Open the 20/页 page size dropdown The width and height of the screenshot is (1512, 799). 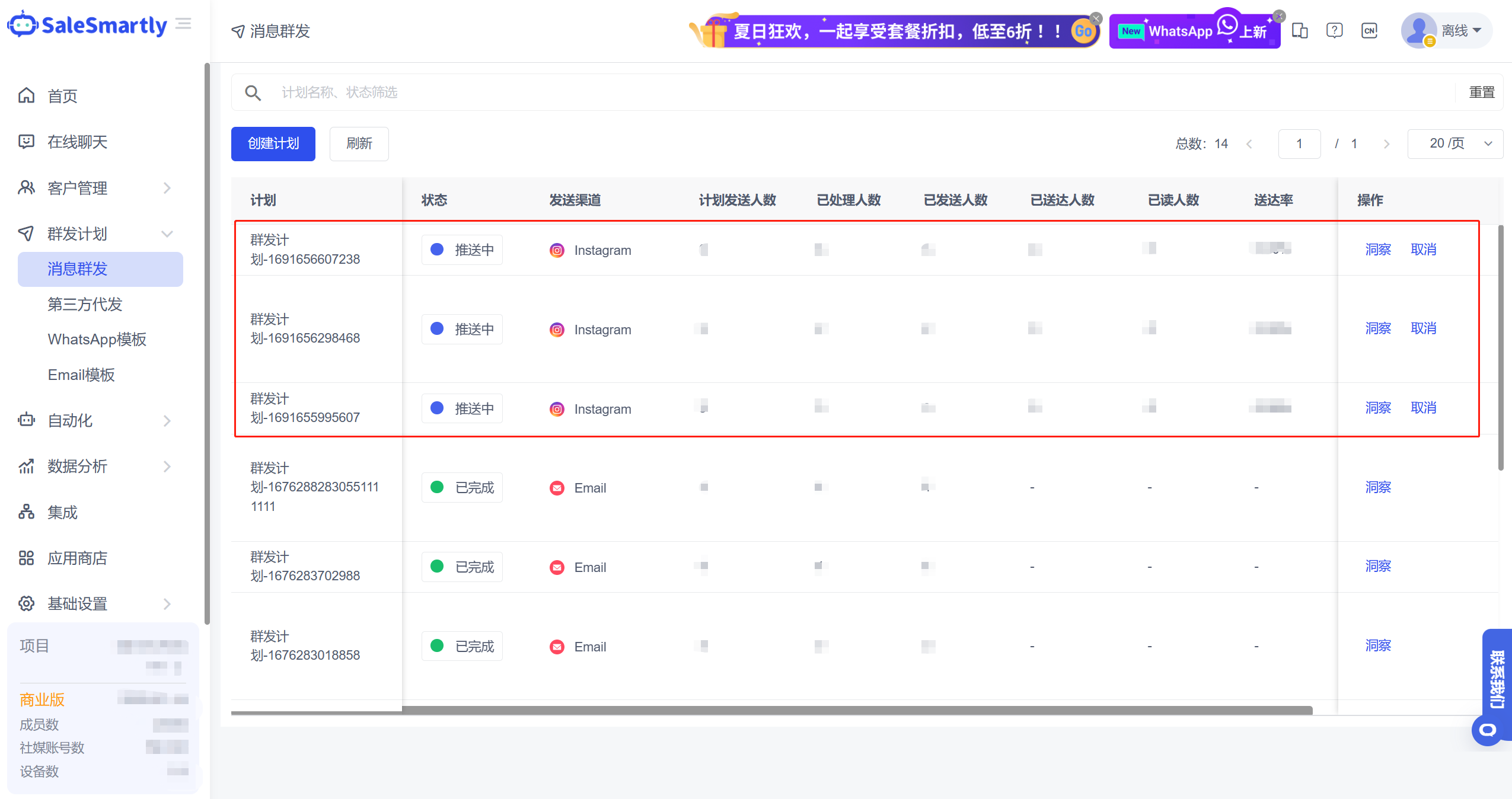pos(1455,144)
